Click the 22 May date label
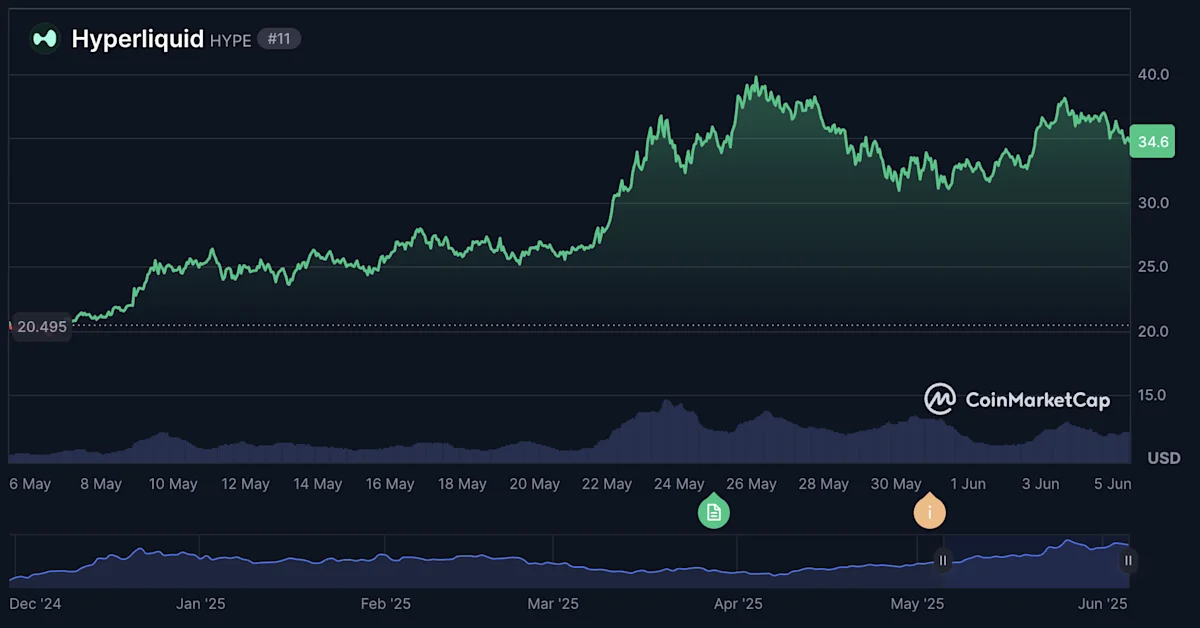The height and width of the screenshot is (628, 1200). coord(607,484)
